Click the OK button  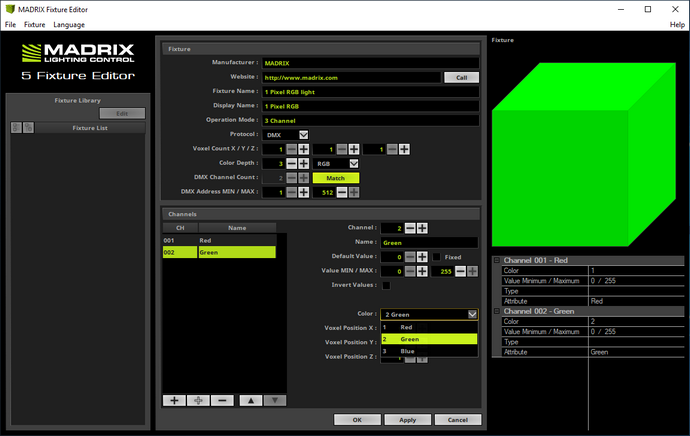click(x=357, y=420)
